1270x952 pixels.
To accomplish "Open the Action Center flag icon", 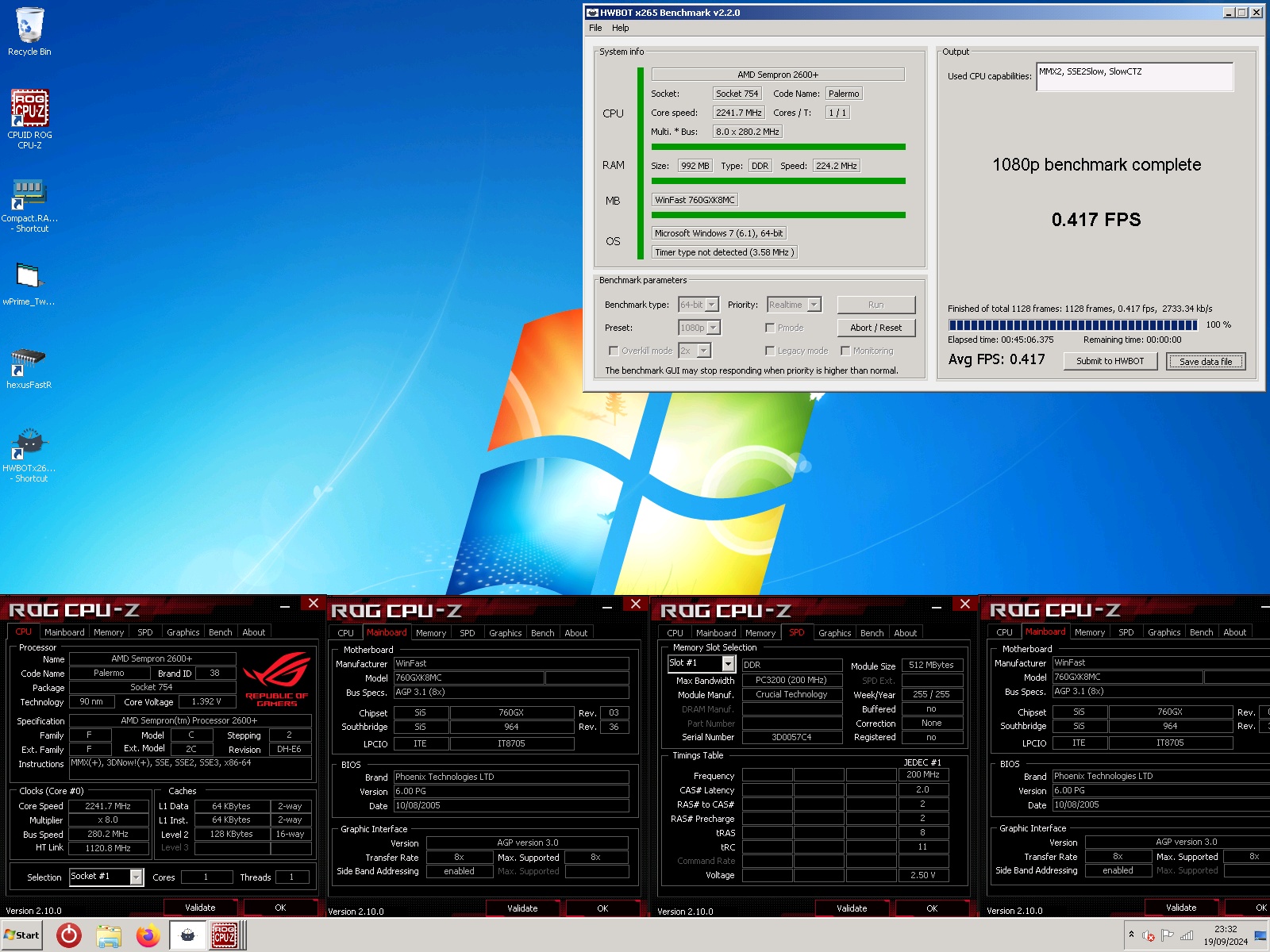I will coord(1167,936).
